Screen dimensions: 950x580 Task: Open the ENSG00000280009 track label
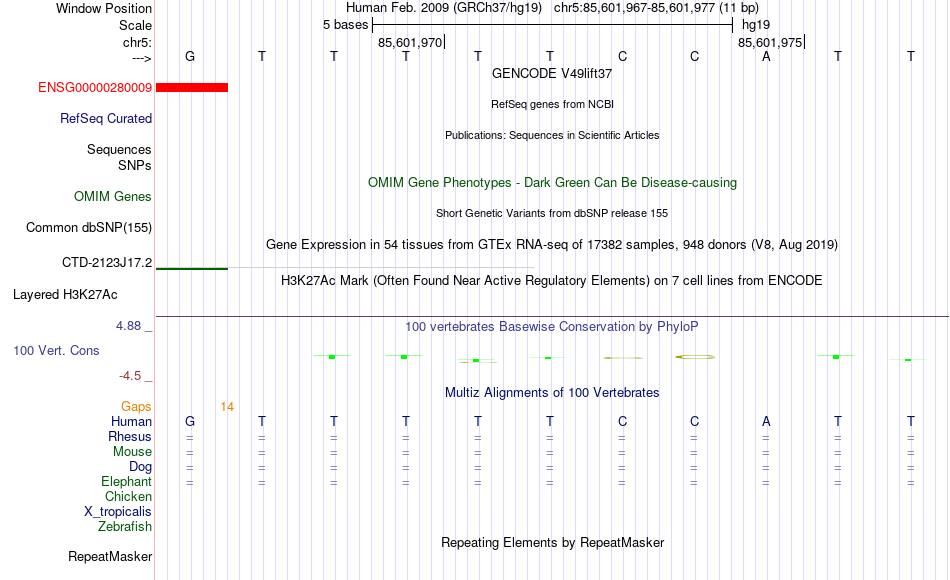tap(95, 88)
